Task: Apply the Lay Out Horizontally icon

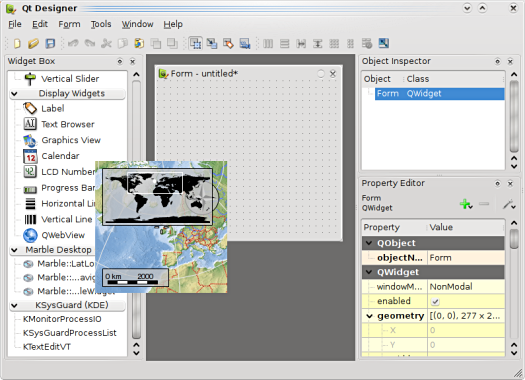Action: (268, 44)
